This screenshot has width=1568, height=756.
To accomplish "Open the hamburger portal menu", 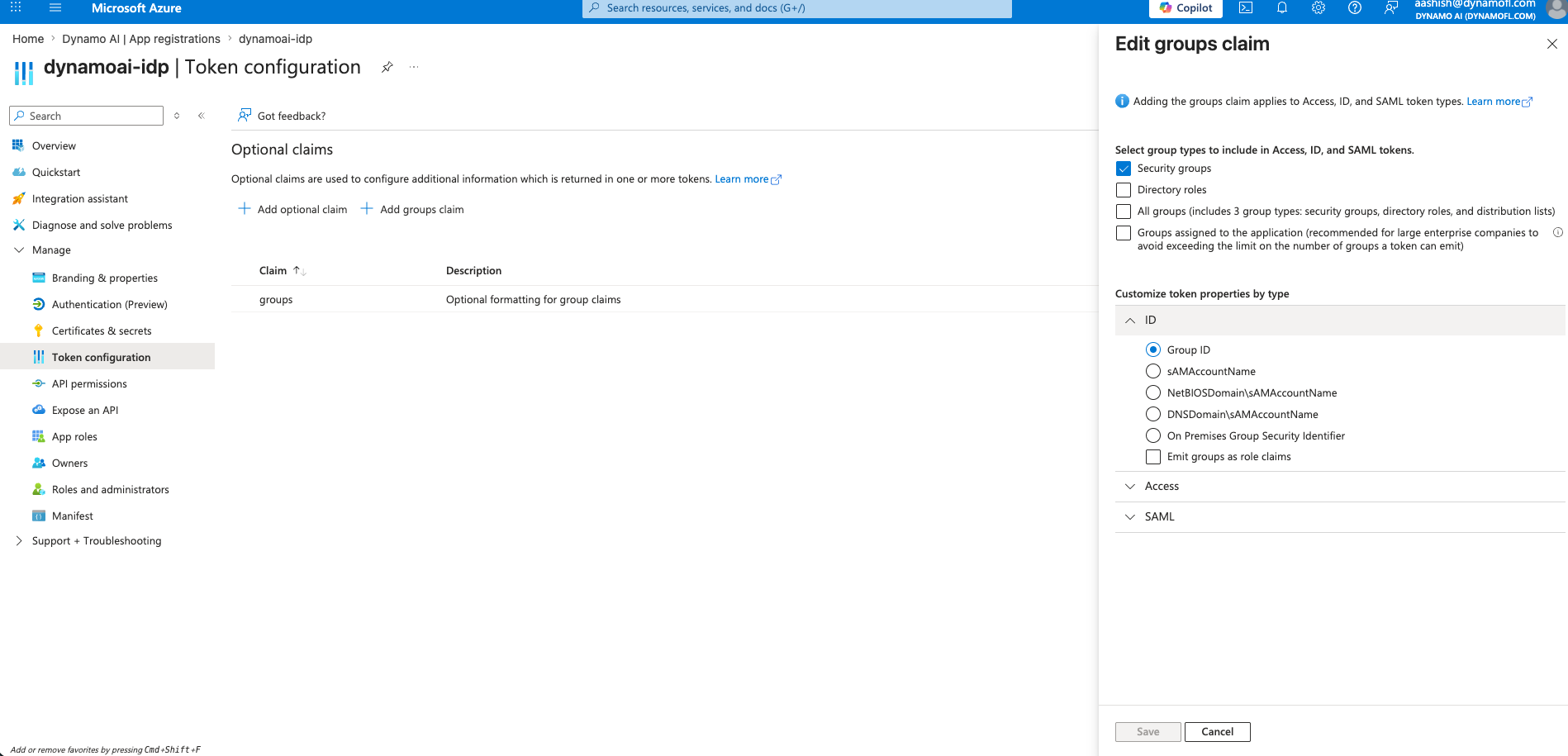I will 55,7.
